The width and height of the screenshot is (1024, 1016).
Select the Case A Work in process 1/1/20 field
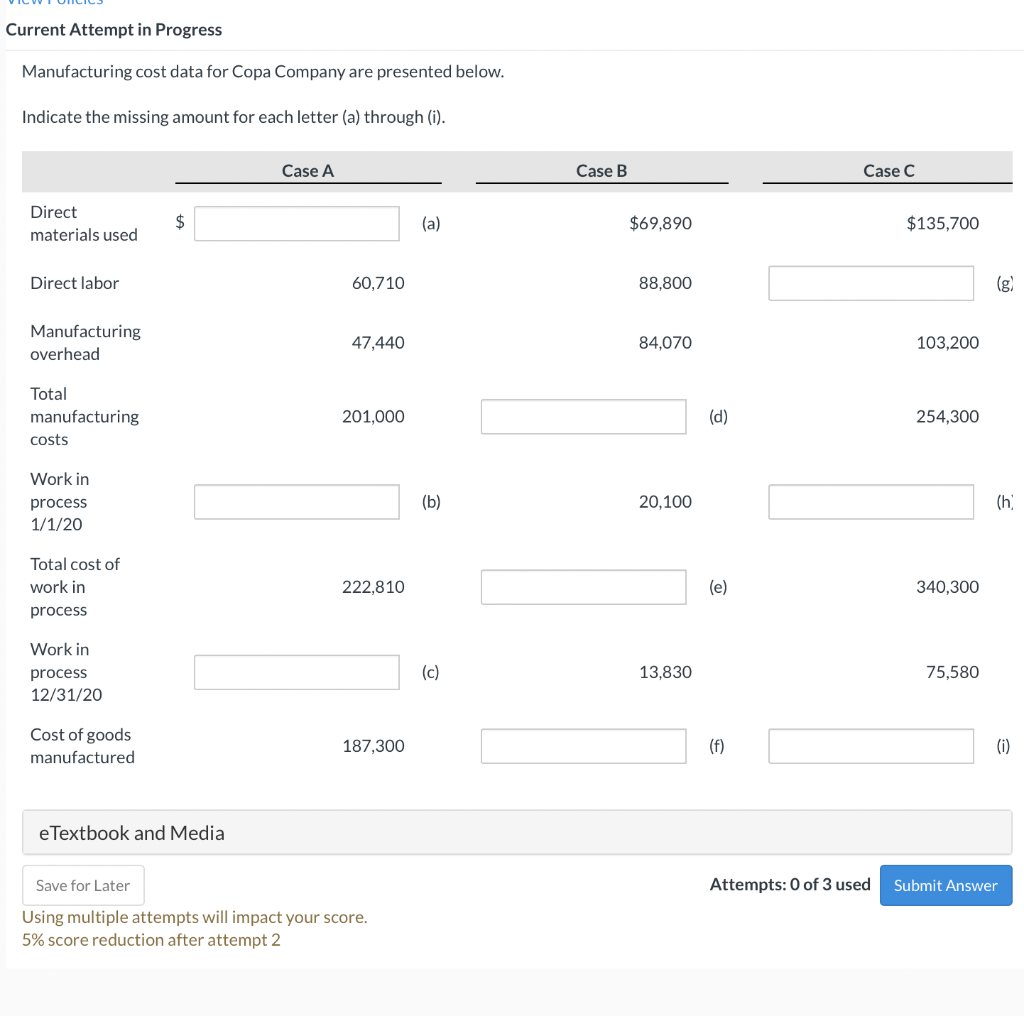(x=296, y=501)
